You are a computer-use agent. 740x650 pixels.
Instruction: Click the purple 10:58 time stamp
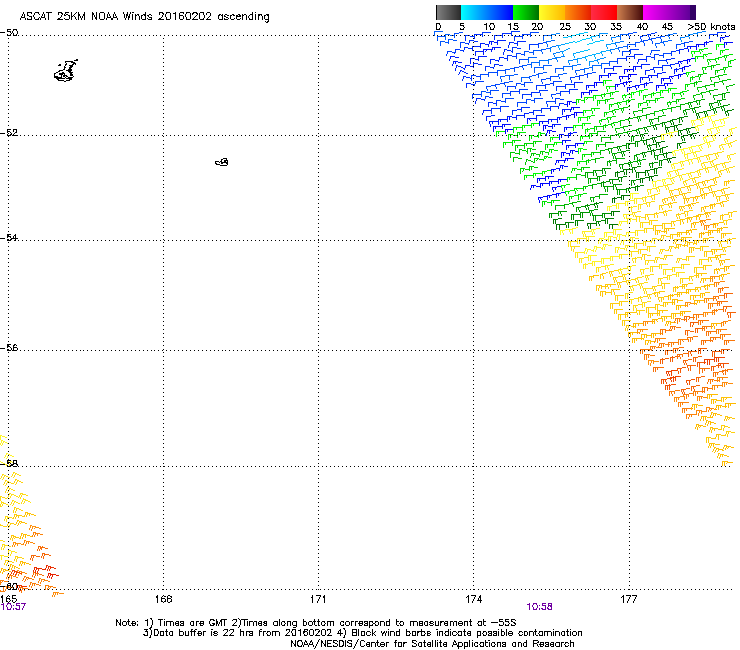coord(539,607)
